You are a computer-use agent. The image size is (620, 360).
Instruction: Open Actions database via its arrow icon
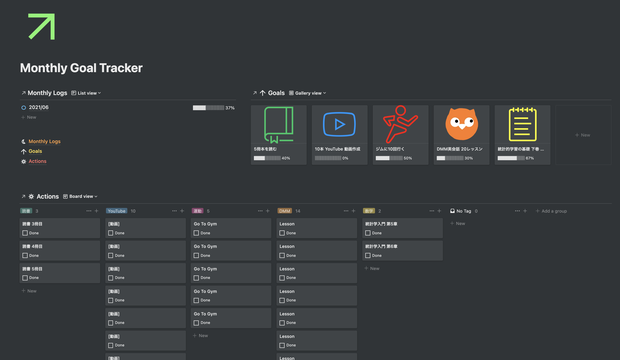pyautogui.click(x=23, y=196)
